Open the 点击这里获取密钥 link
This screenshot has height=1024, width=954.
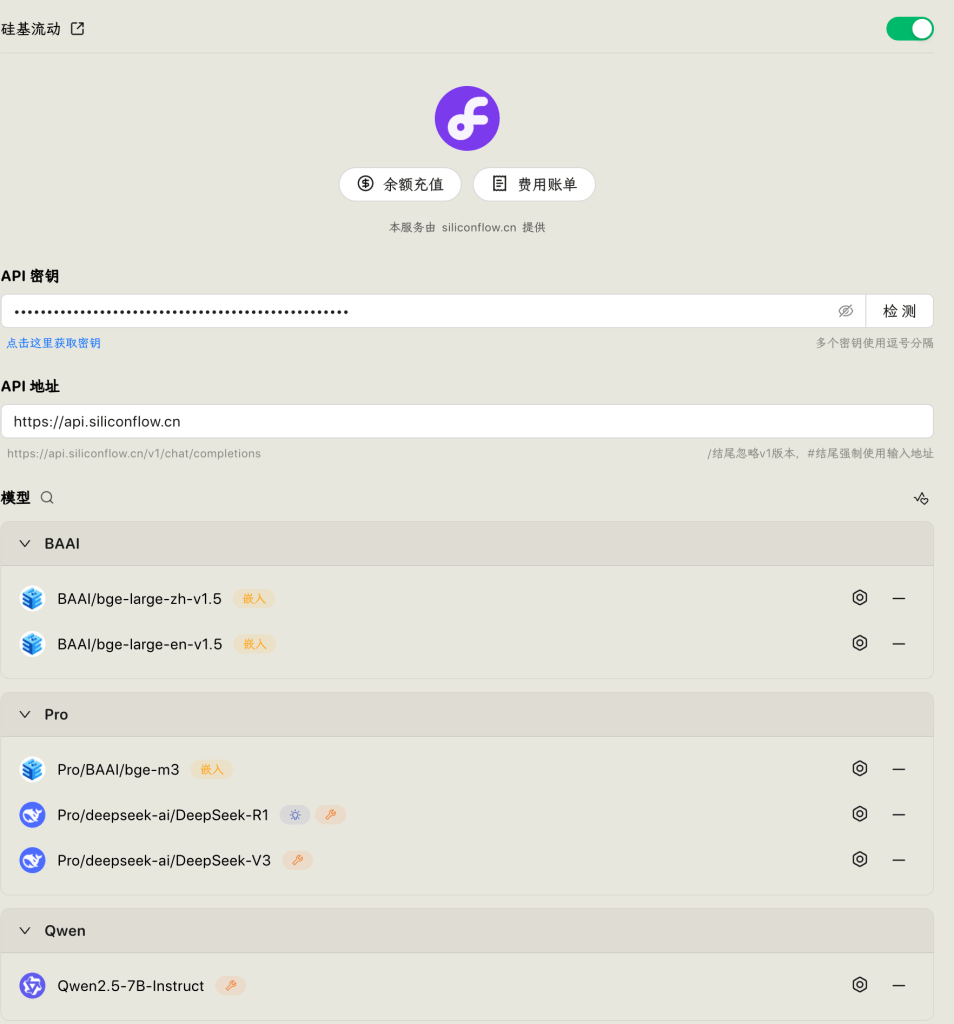[x=54, y=343]
